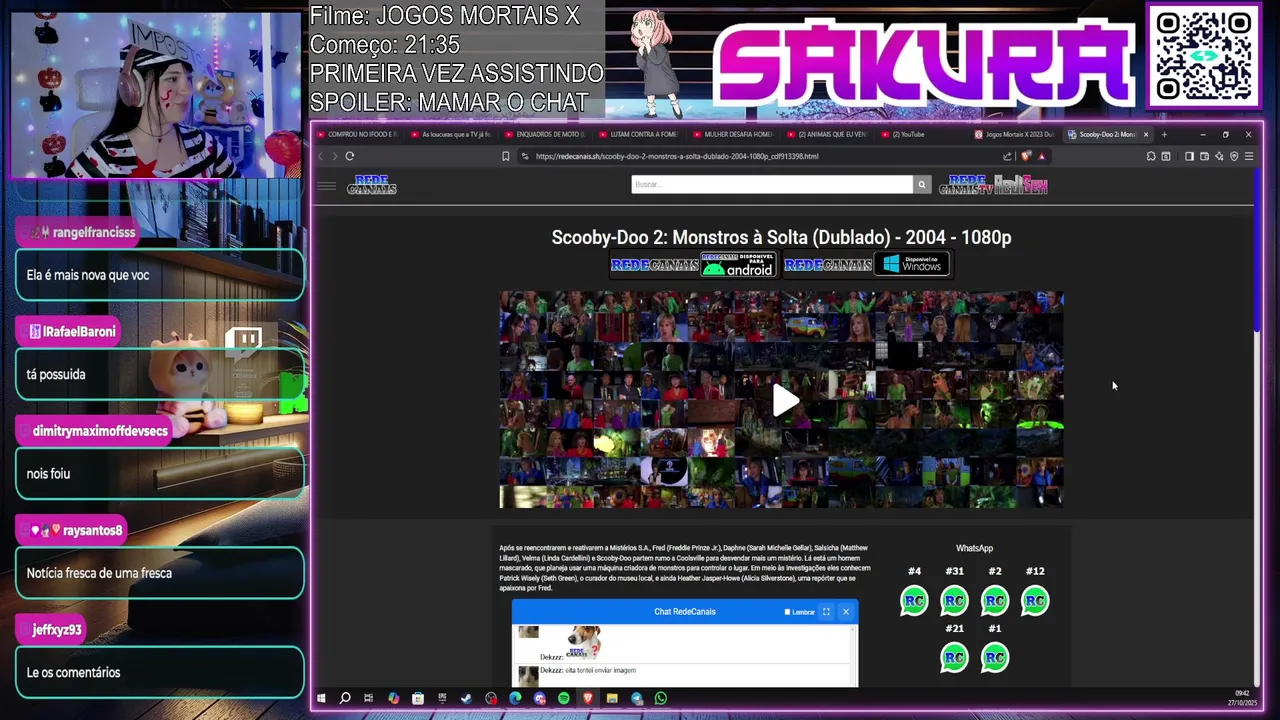Switch to the (2) YouTube tab
Image resolution: width=1280 pixels, height=720 pixels.
point(920,134)
